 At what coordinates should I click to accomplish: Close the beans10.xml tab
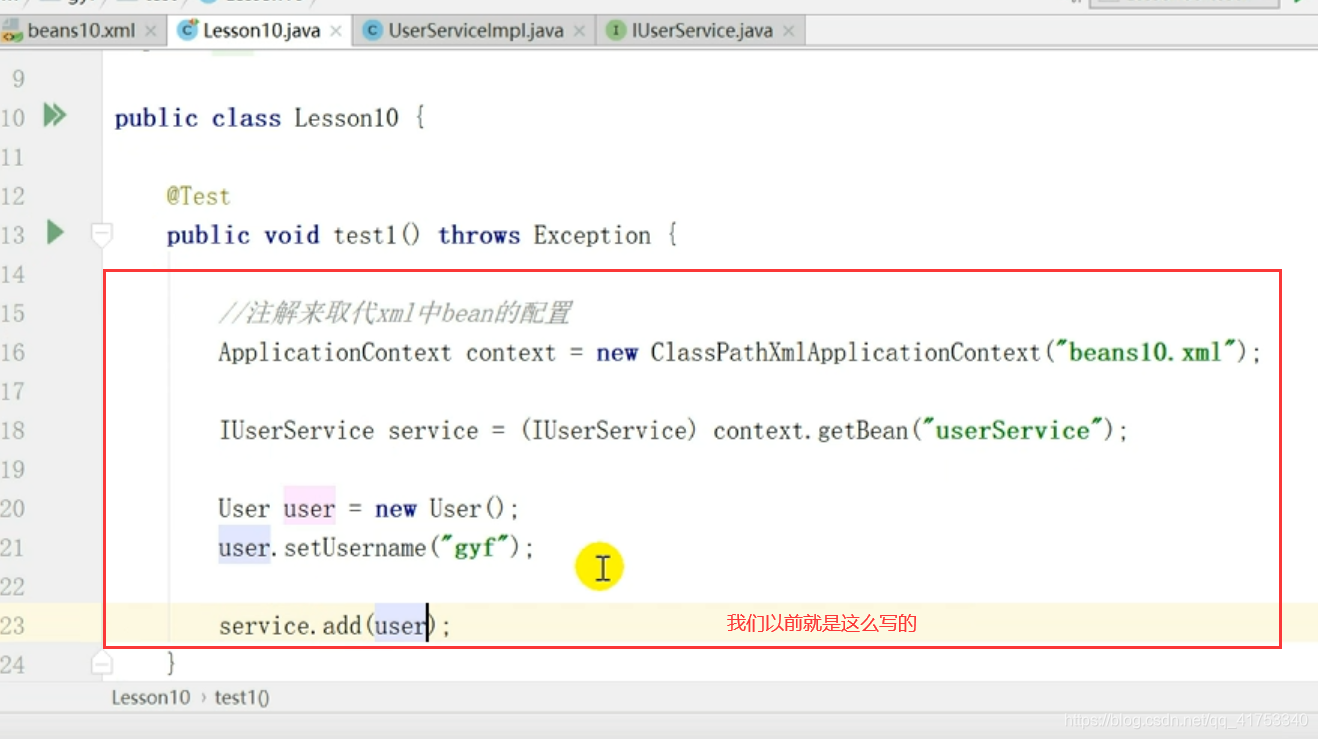pyautogui.click(x=151, y=31)
